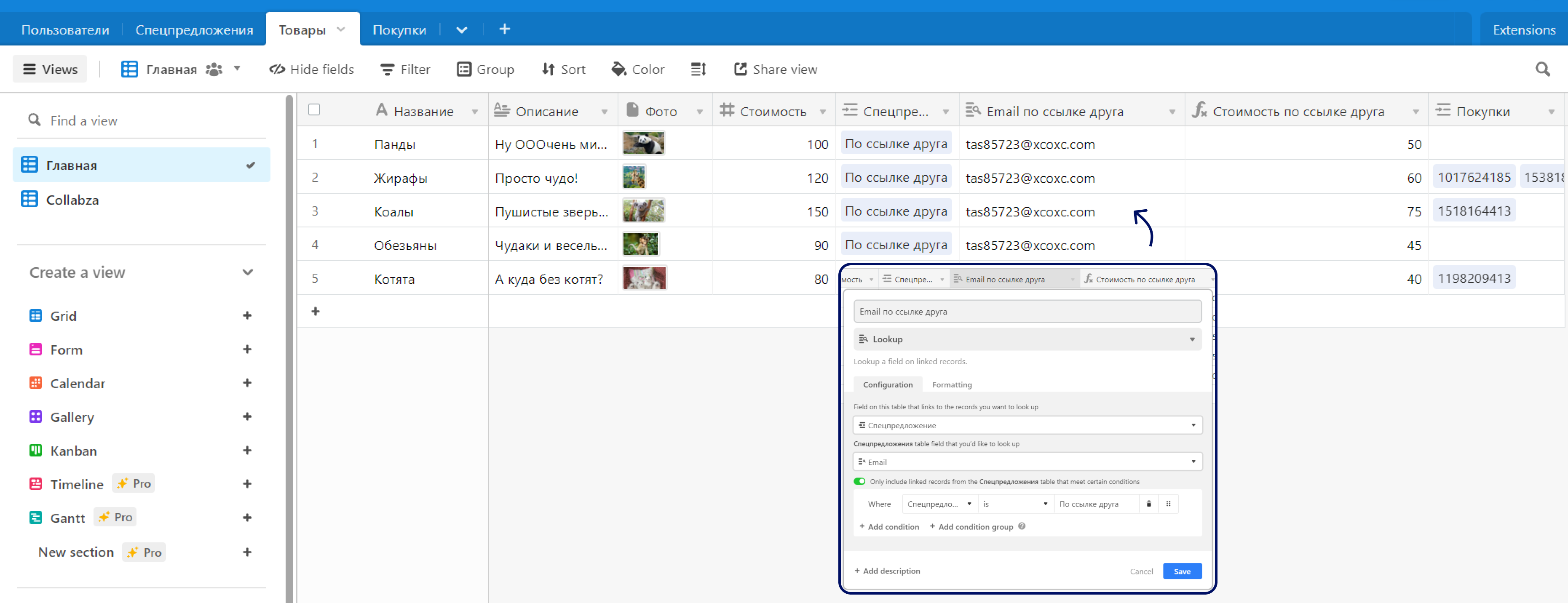Screen dimensions: 1568x603
Task: Collapse the Create a view section
Action: (247, 272)
